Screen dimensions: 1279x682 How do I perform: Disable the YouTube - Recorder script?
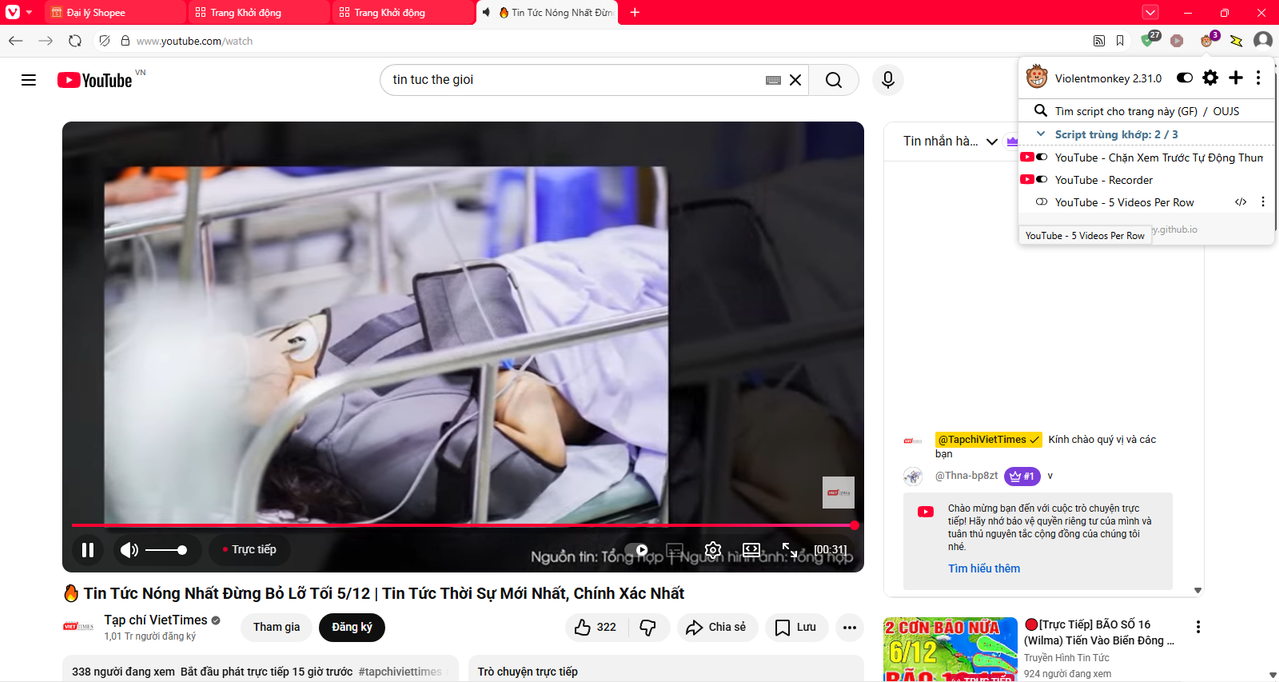(x=1041, y=180)
